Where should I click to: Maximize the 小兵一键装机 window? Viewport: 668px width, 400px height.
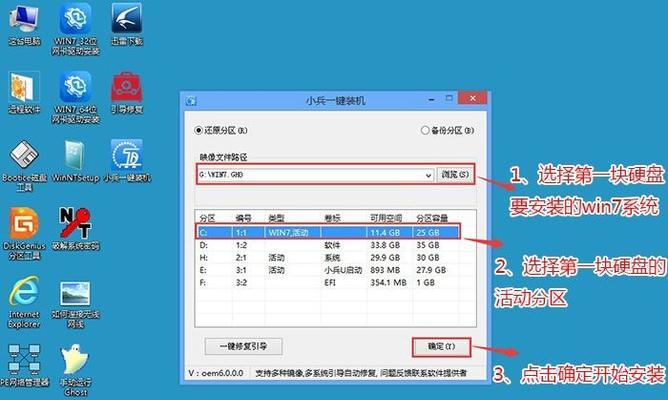click(x=449, y=98)
